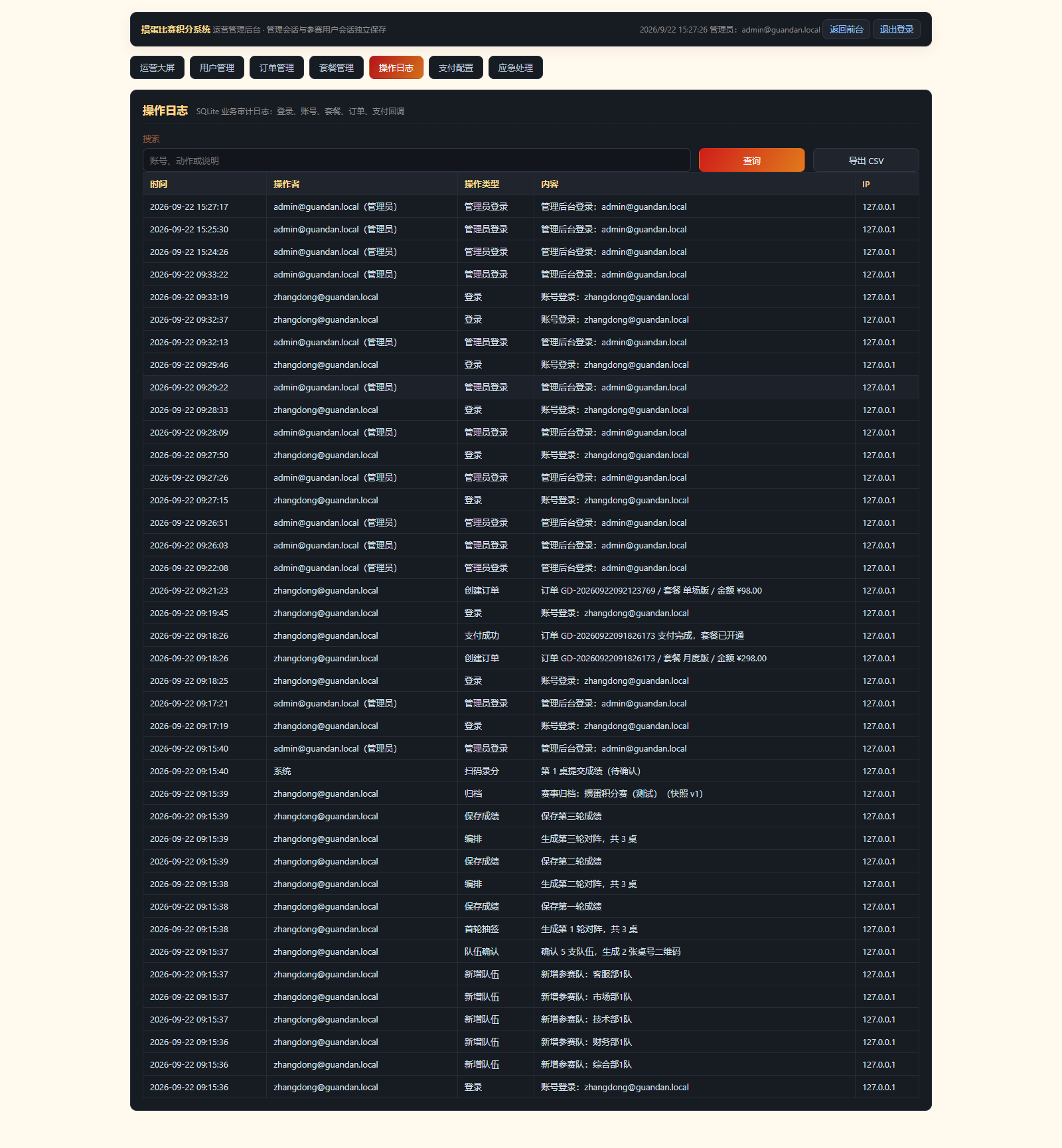This screenshot has width=1062, height=1148.
Task: Click 新增参赛队:市场部1队
Action: [586, 997]
